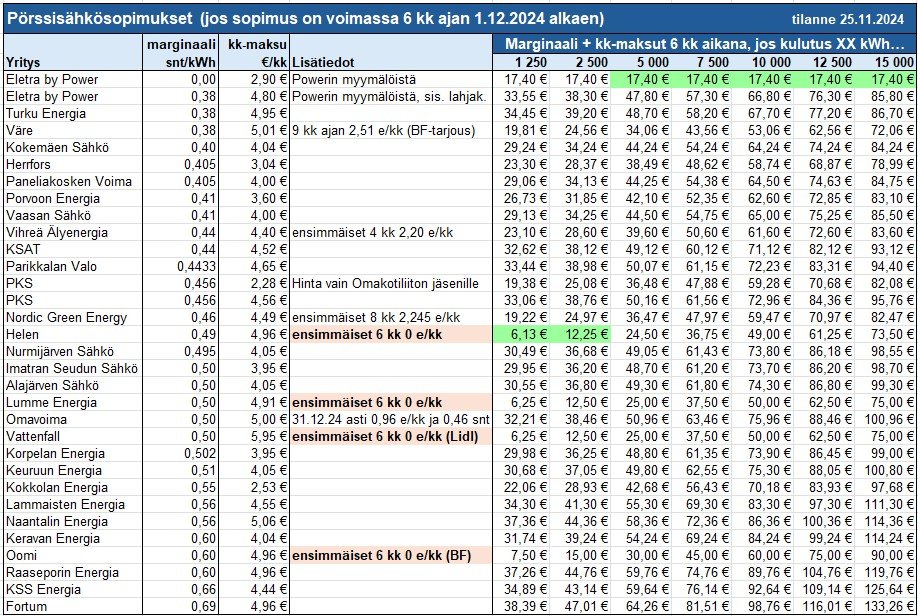Select the 'Powerin myymälöistä, sis. lahjak.' note

[x=389, y=97]
